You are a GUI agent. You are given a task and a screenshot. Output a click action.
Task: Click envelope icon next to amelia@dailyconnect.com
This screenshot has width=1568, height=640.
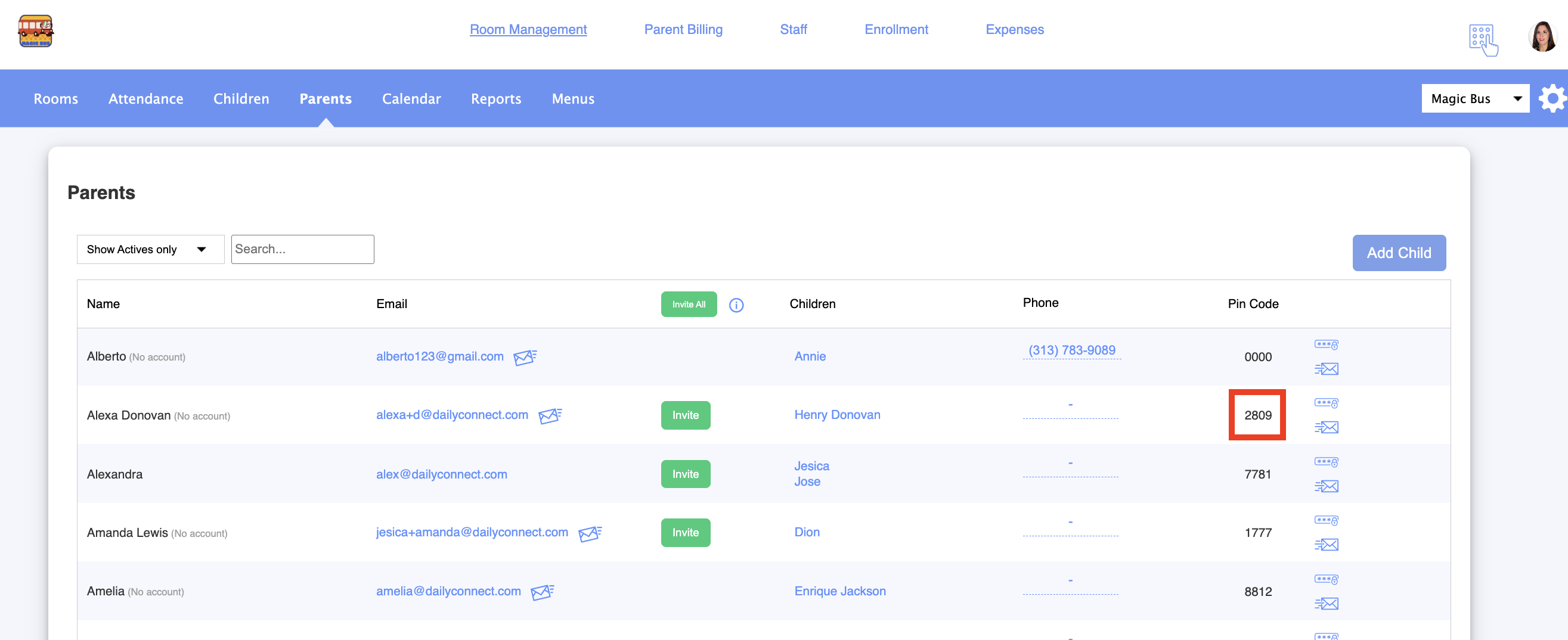542,592
